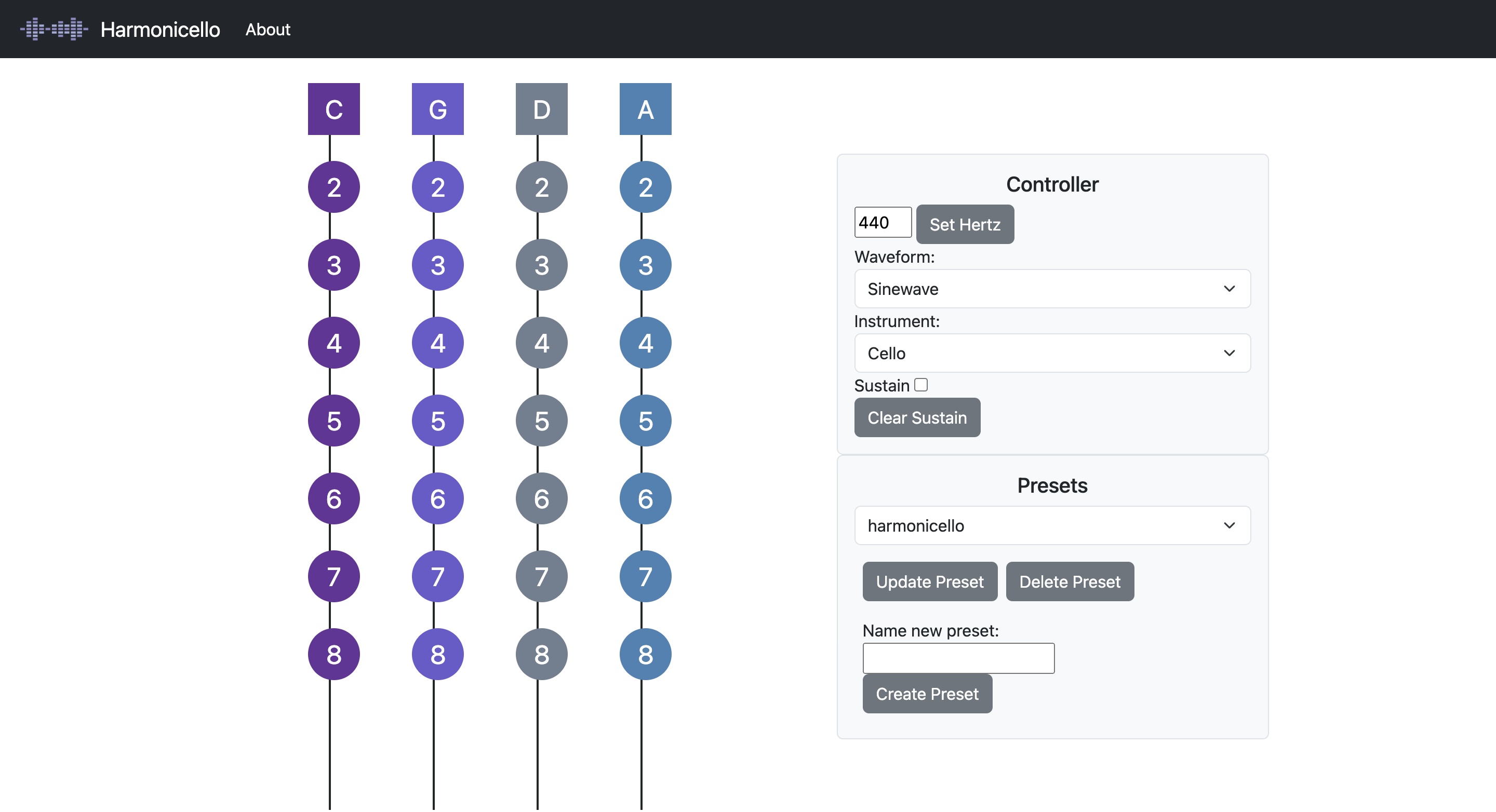The image size is (1496, 812).
Task: Play harmonic 2 on the C string
Action: 333,186
